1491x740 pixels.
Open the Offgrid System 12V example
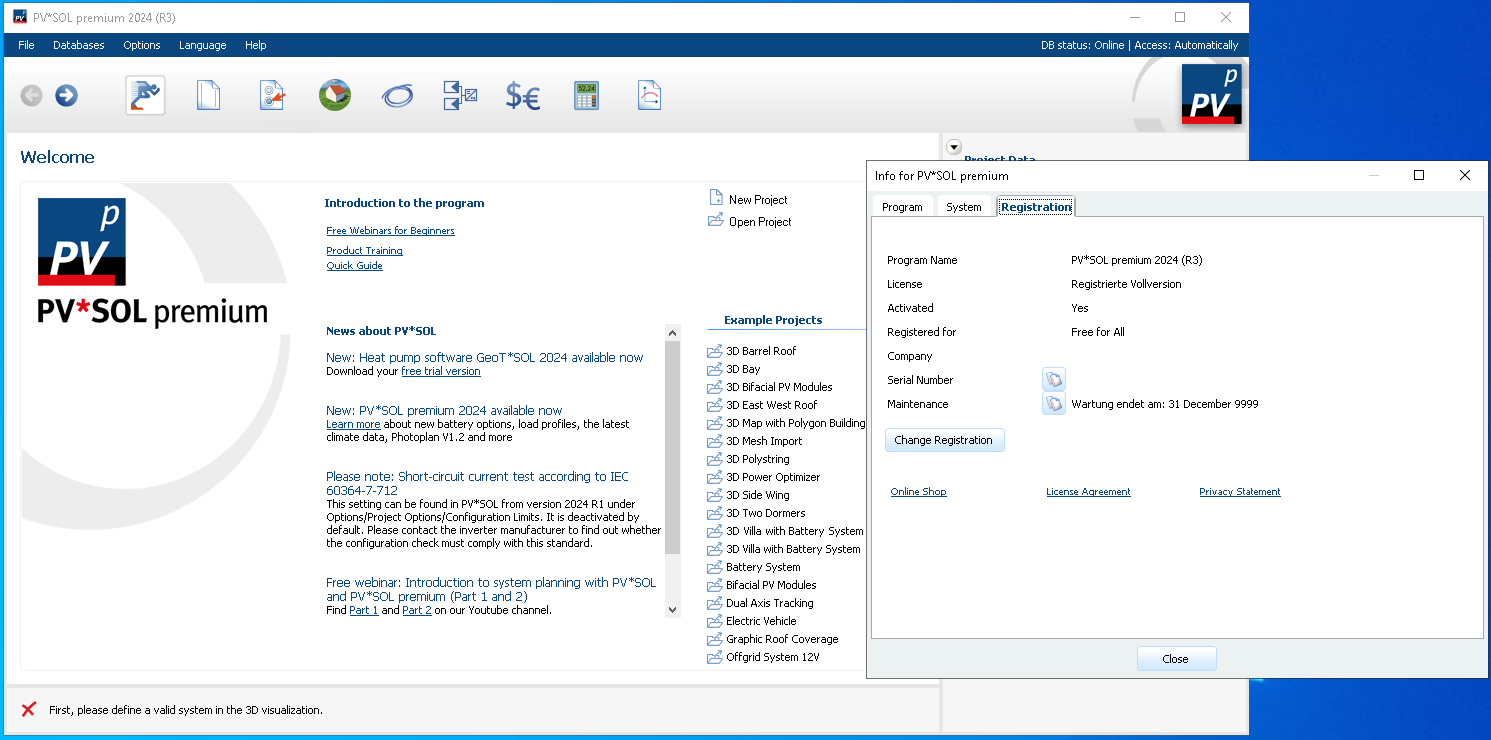click(x=773, y=657)
